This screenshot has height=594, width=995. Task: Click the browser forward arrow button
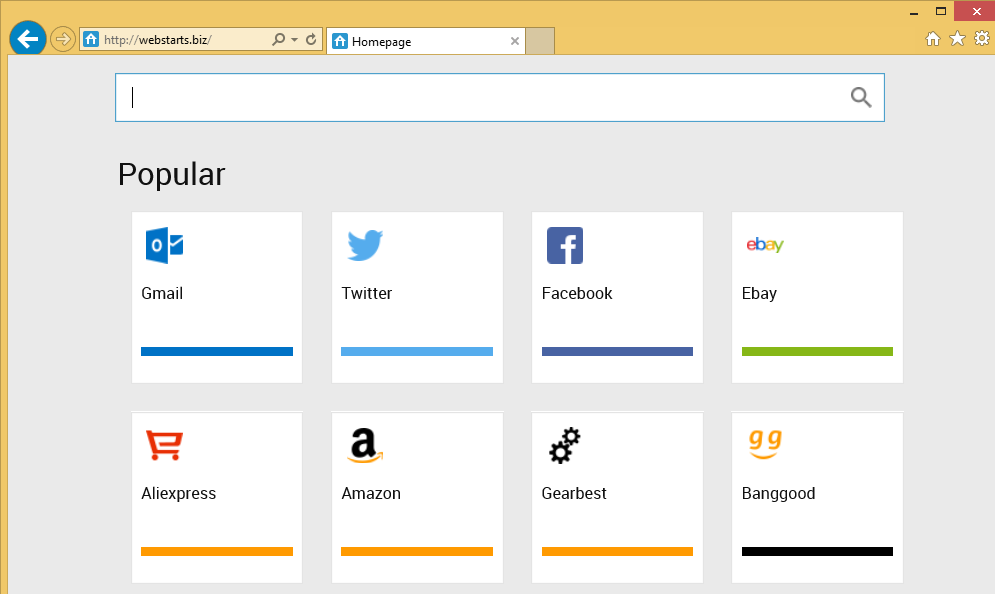click(63, 40)
